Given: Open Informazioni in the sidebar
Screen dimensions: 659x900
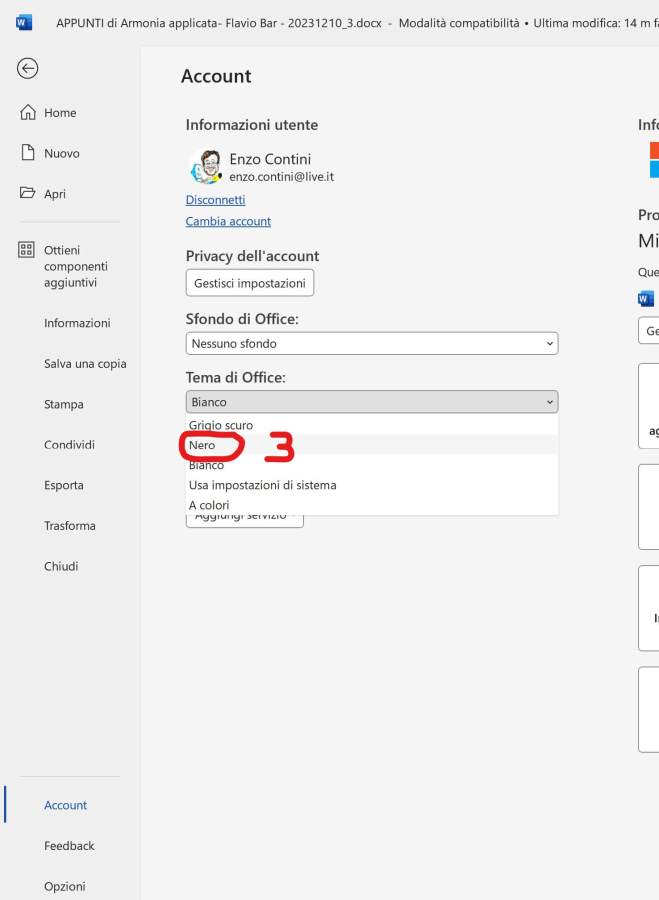Looking at the screenshot, I should 77,323.
